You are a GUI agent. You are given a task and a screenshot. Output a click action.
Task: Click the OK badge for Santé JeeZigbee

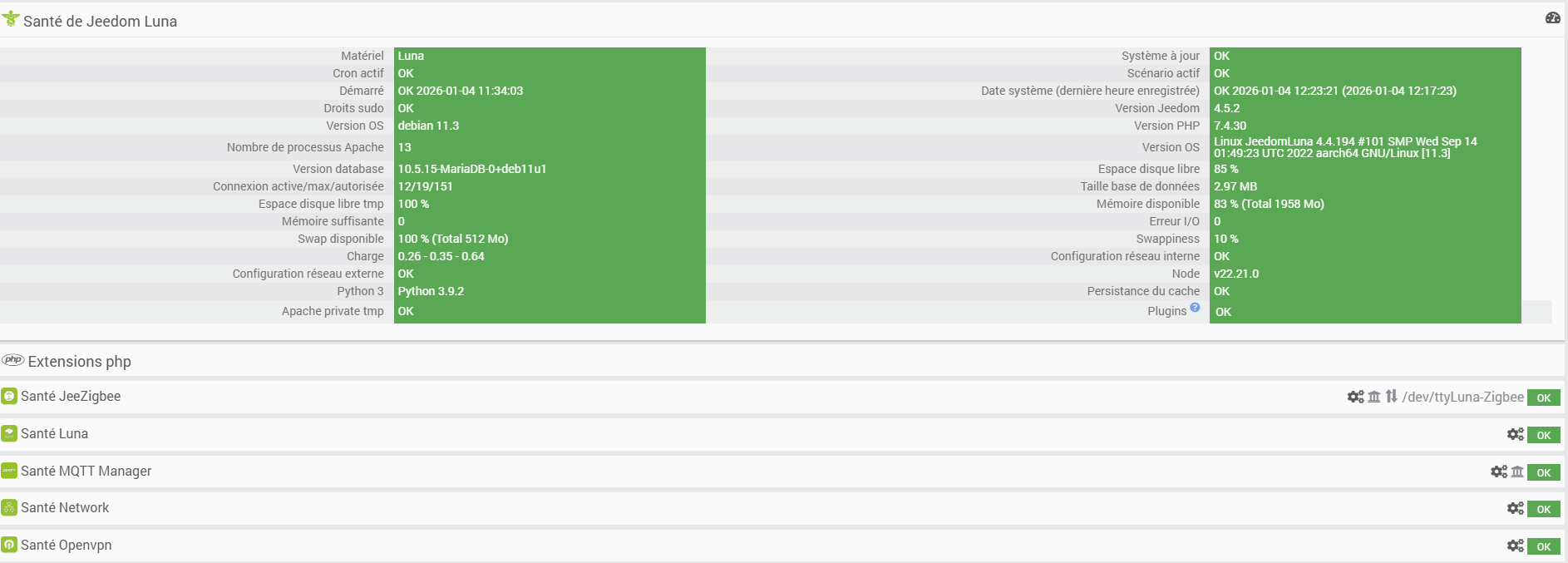[x=1543, y=398]
